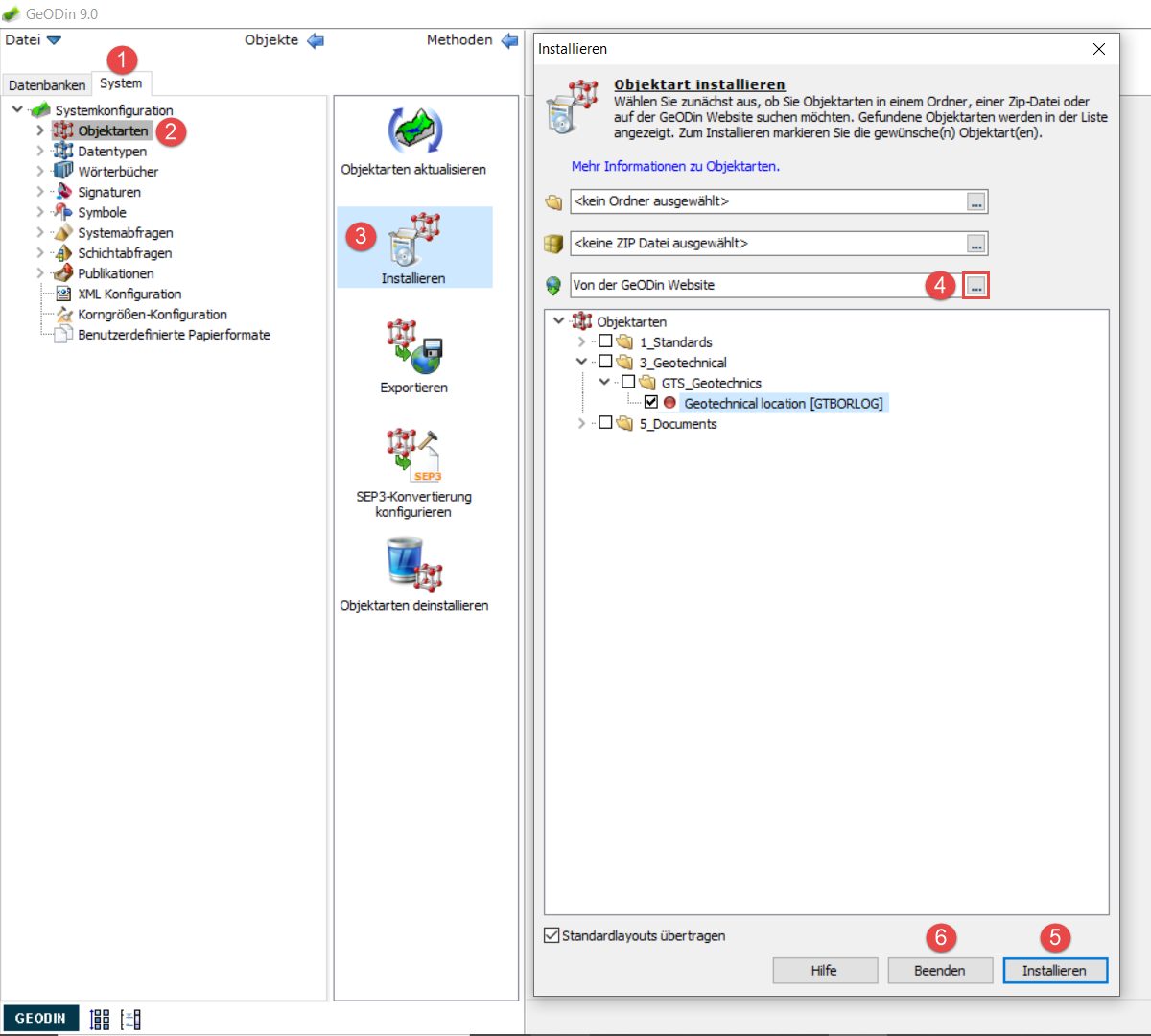Select Geotechnical location [GTBORLOG] entry

pyautogui.click(x=784, y=403)
